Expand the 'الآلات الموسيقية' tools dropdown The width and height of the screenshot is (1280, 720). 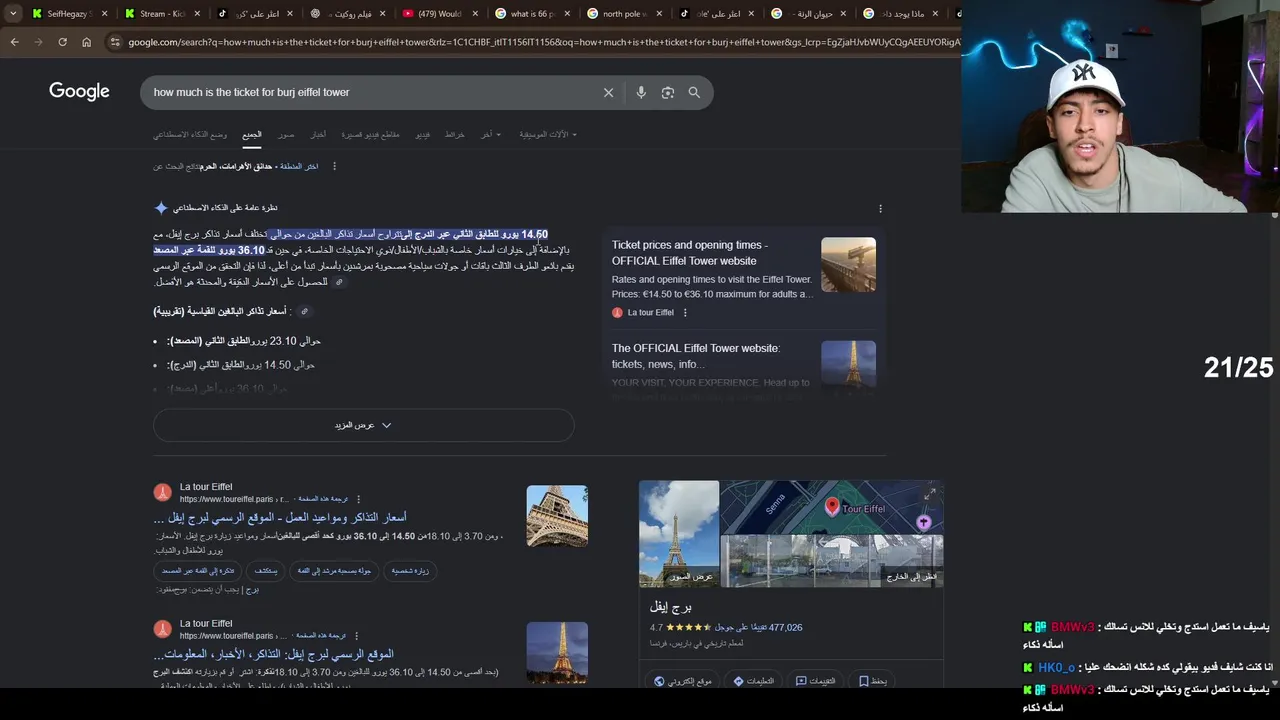548,134
